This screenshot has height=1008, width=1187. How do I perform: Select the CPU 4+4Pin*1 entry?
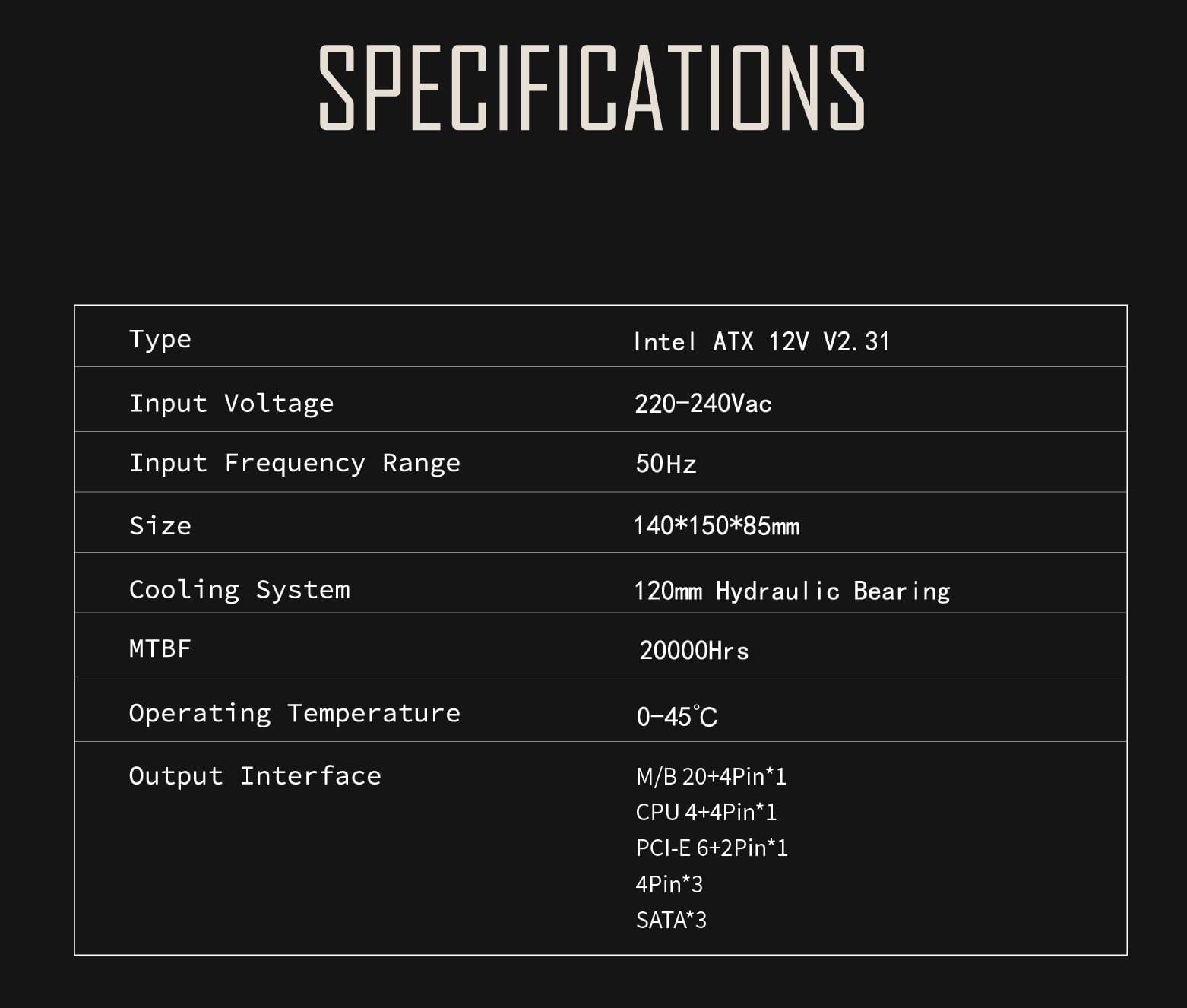tap(706, 812)
